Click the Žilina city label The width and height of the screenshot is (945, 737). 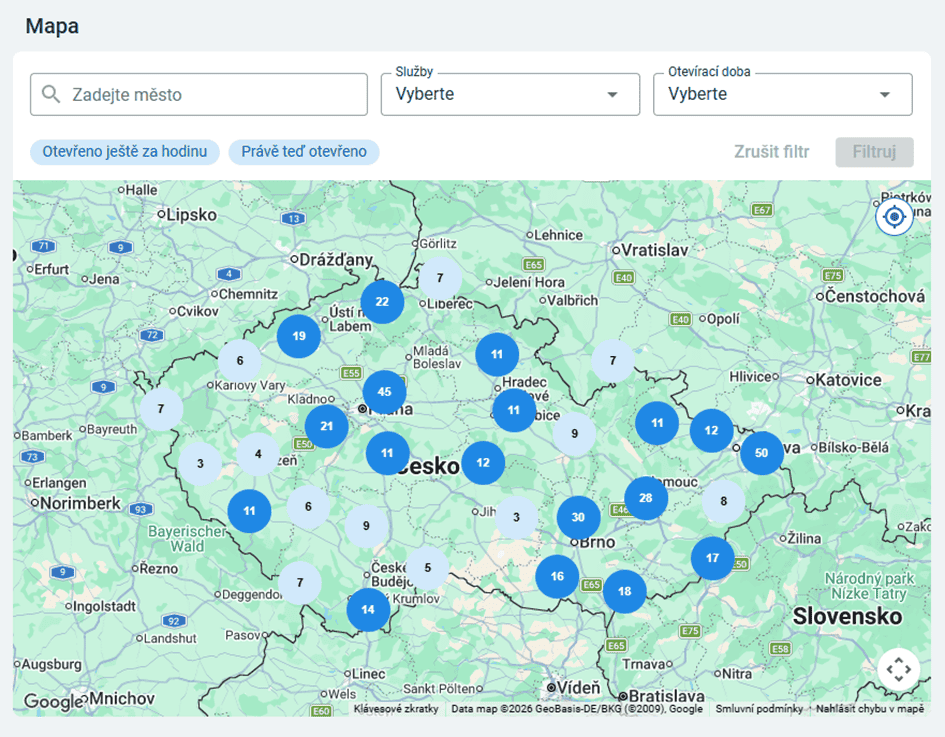tap(804, 538)
